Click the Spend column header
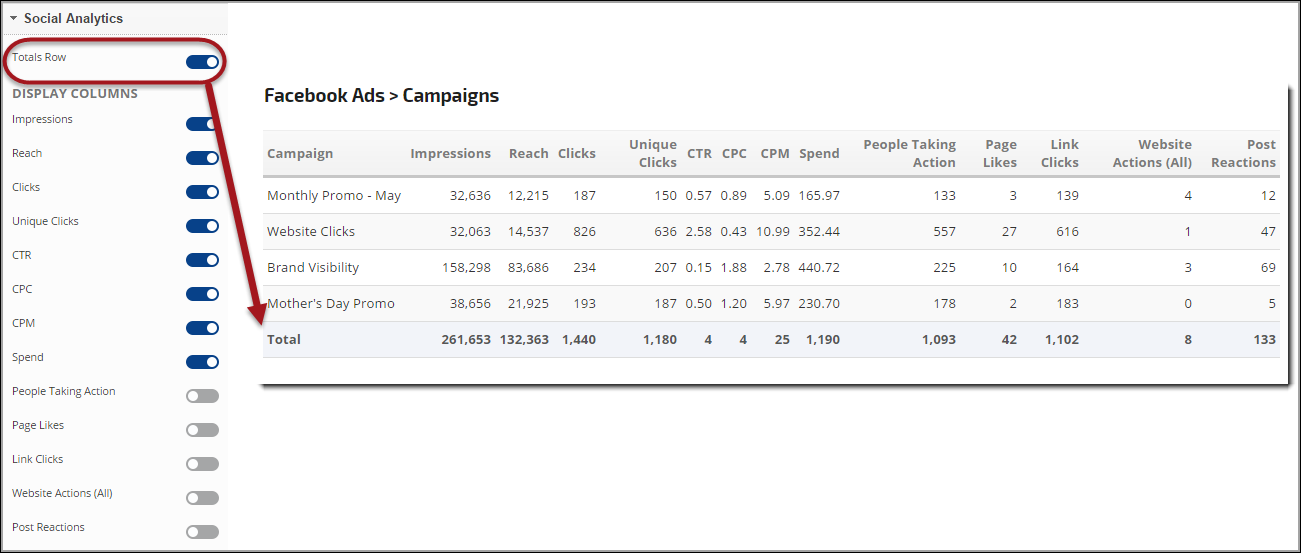The image size is (1301, 553). 819,154
